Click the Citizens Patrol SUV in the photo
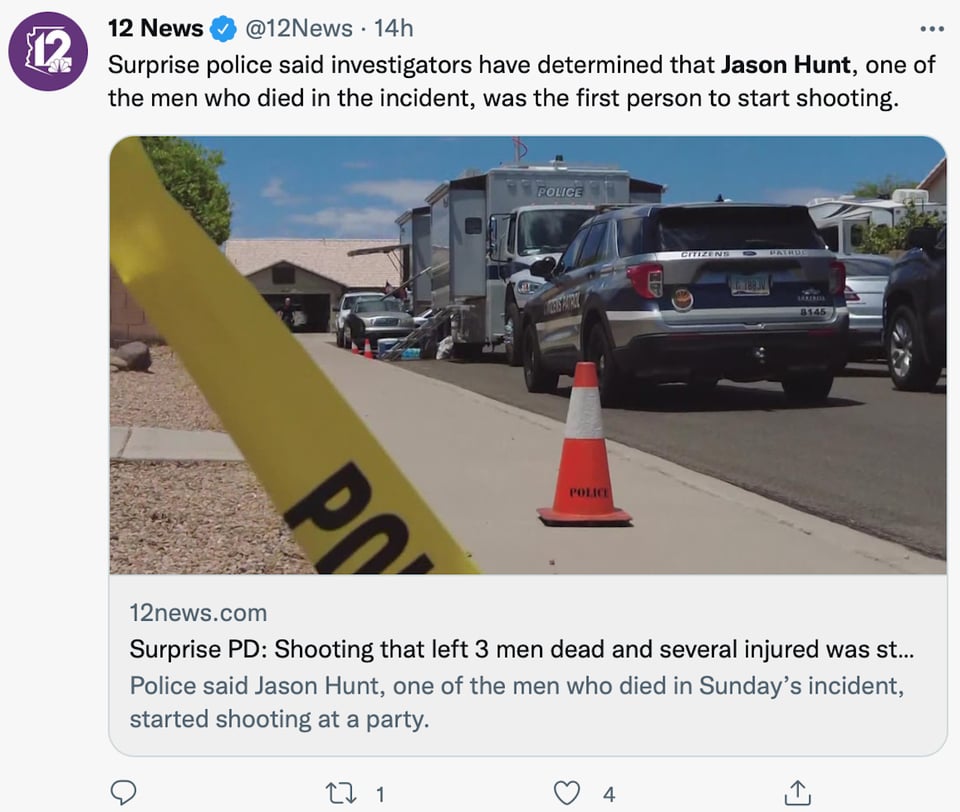Screen dimensions: 960x812 pyautogui.click(x=686, y=303)
